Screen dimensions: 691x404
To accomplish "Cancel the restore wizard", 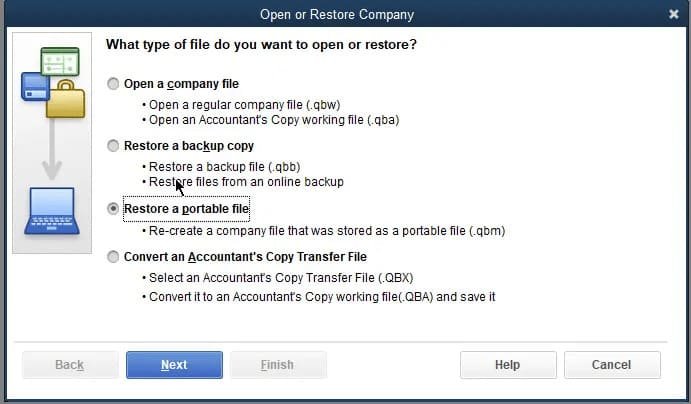I will (x=611, y=365).
